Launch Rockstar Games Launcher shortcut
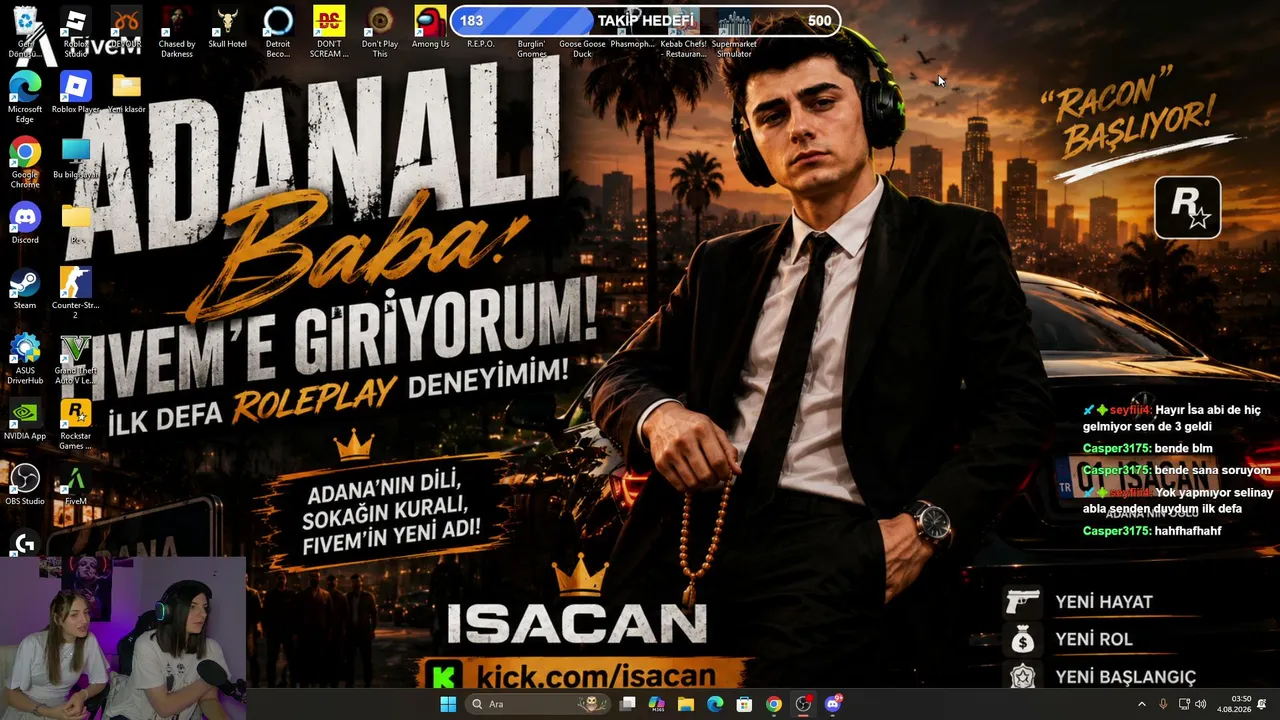1280x720 pixels. [x=76, y=424]
